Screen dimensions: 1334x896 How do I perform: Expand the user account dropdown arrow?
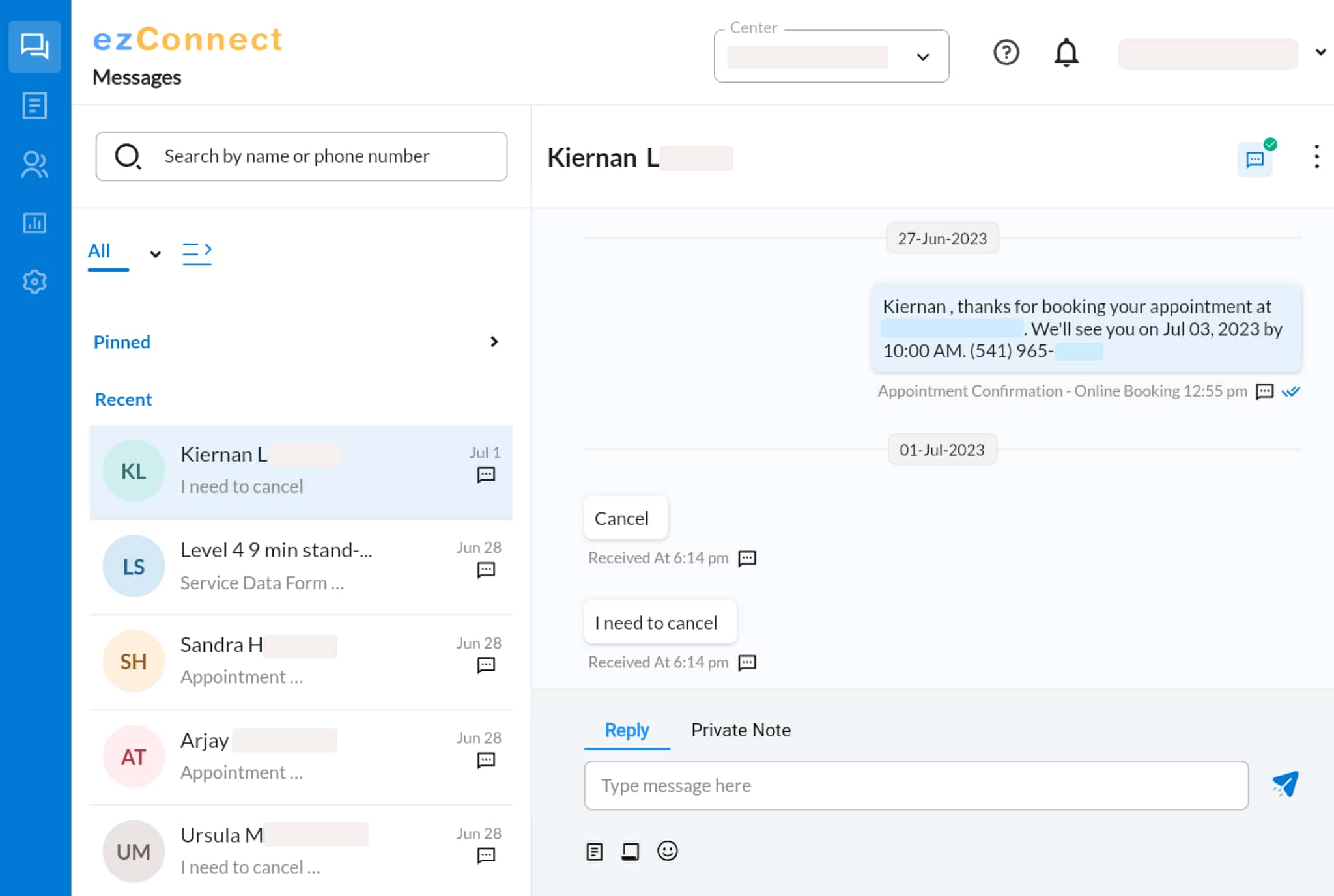[1320, 52]
